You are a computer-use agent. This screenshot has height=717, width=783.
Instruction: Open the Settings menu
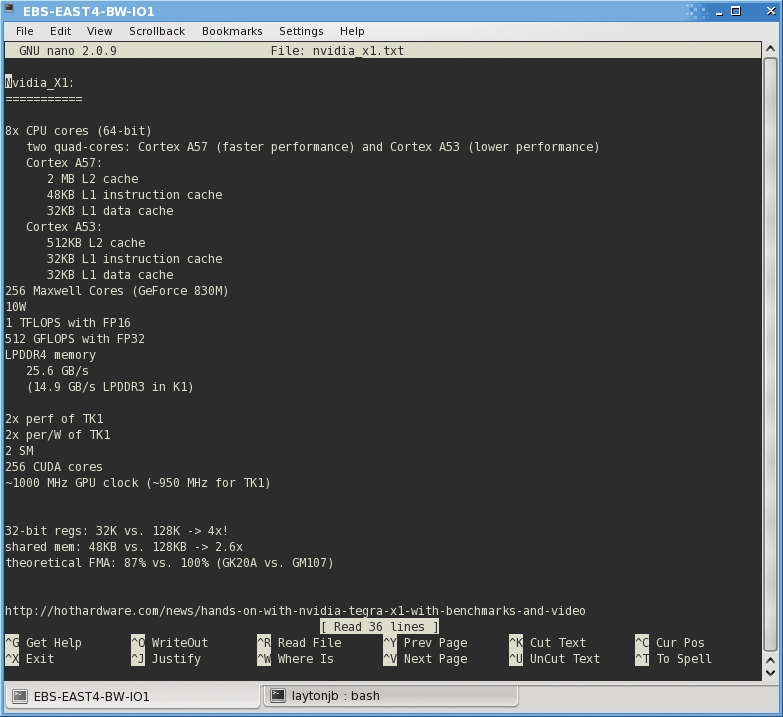(x=301, y=31)
